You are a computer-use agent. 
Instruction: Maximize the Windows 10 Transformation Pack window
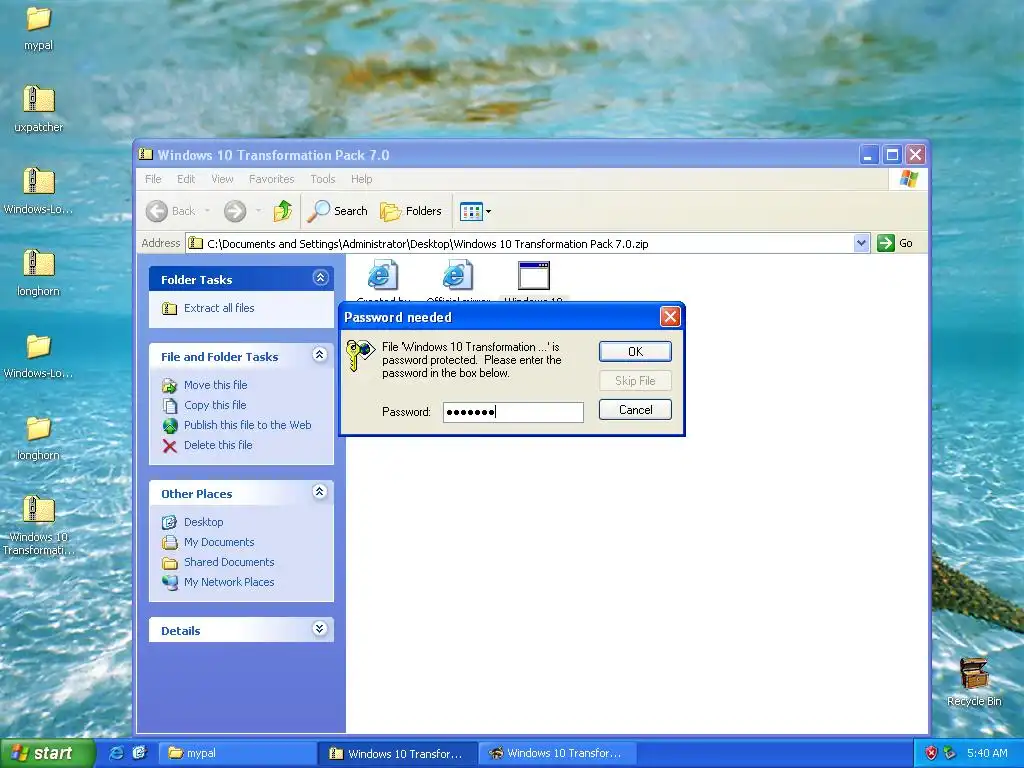892,155
